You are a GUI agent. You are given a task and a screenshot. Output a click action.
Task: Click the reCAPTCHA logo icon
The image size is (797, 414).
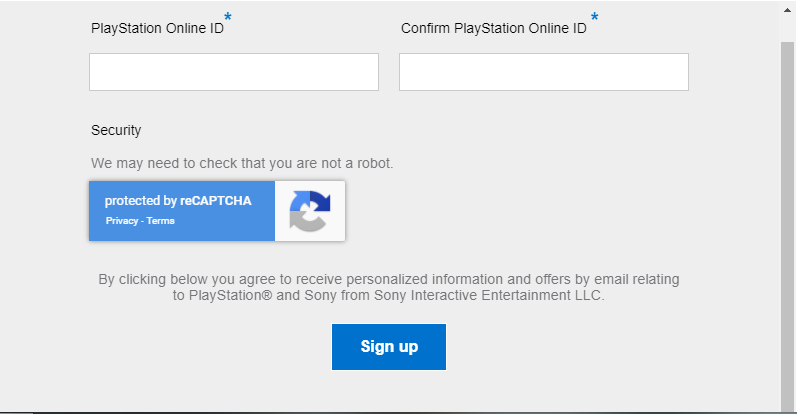click(309, 211)
